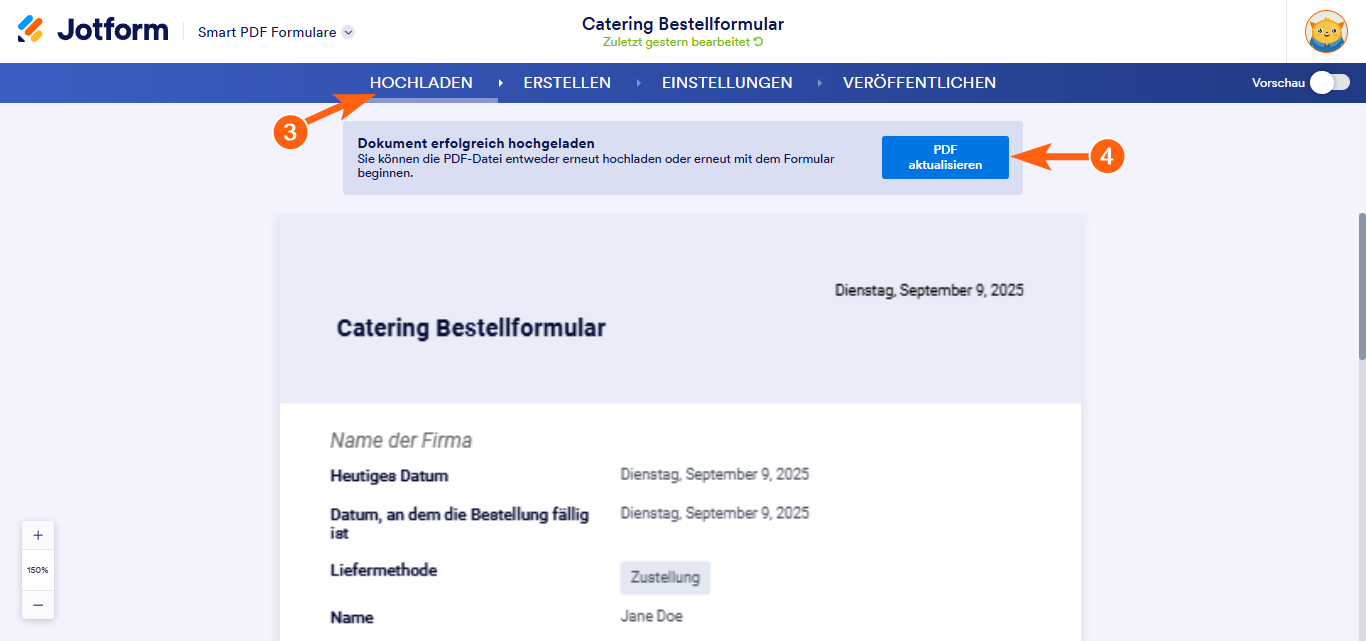Click the Zustellung delivery method chip
Image resolution: width=1366 pixels, height=641 pixels.
[665, 577]
